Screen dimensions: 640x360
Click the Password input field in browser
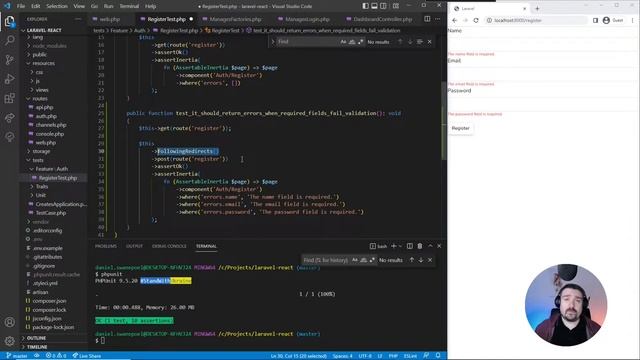543,103
